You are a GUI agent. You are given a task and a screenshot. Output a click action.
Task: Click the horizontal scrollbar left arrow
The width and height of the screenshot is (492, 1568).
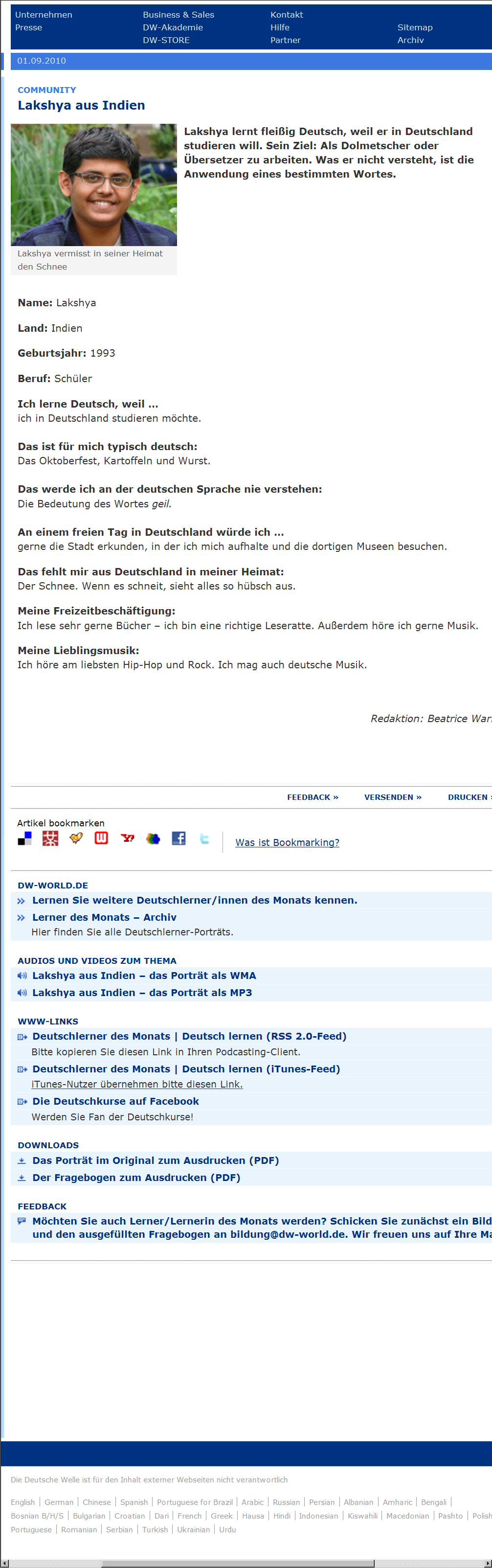pyautogui.click(x=5, y=1563)
